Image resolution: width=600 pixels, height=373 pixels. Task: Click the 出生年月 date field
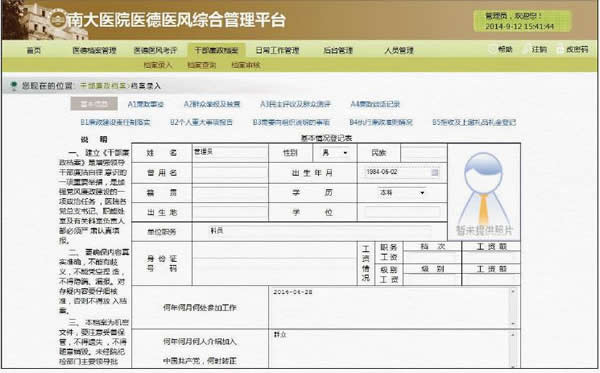pyautogui.click(x=401, y=173)
